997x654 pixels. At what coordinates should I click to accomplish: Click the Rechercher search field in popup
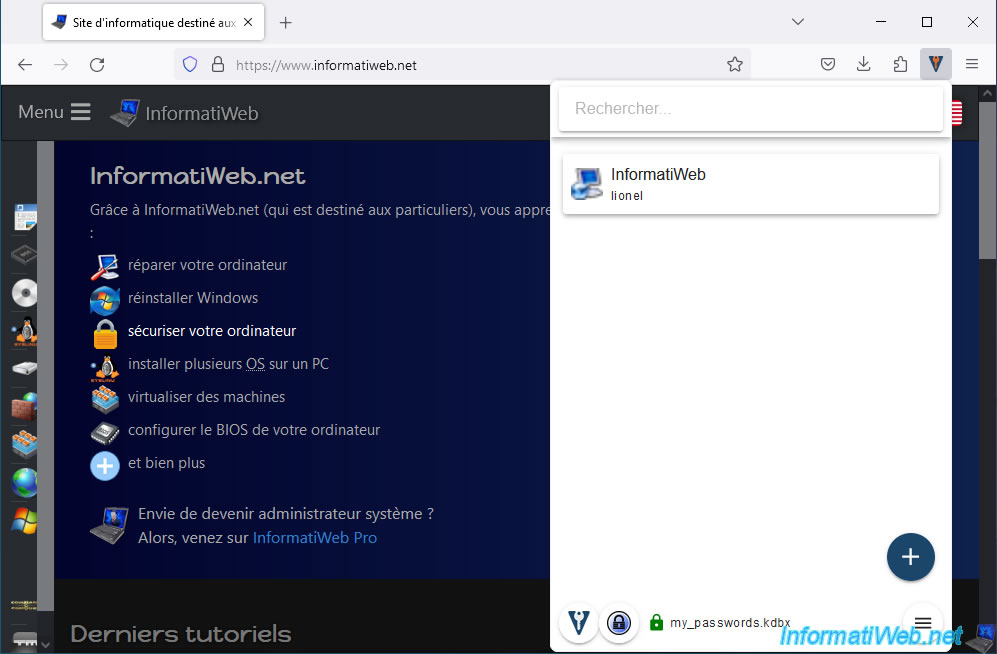(x=750, y=109)
